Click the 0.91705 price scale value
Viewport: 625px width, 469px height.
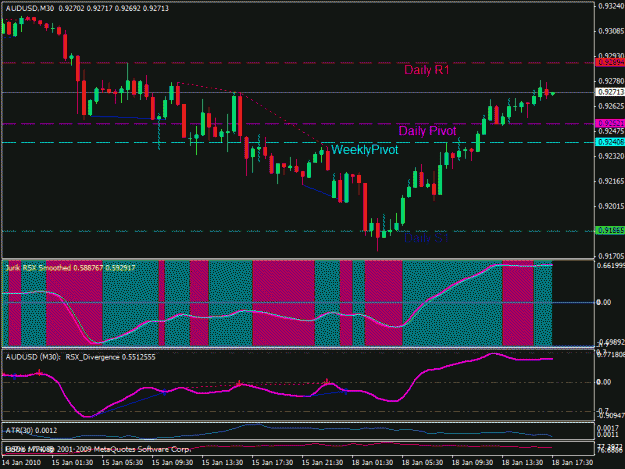pyautogui.click(x=611, y=256)
